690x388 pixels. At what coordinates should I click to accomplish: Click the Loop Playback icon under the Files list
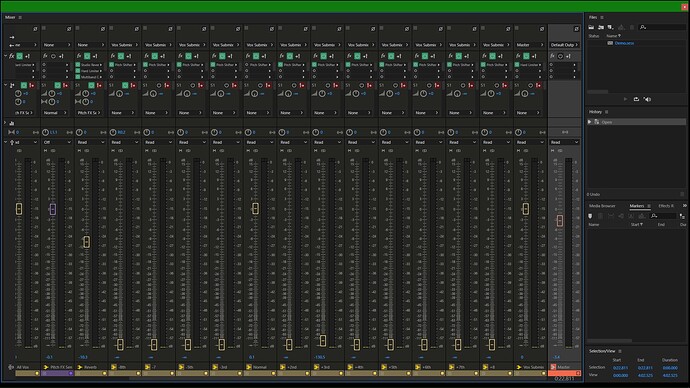(x=636, y=99)
